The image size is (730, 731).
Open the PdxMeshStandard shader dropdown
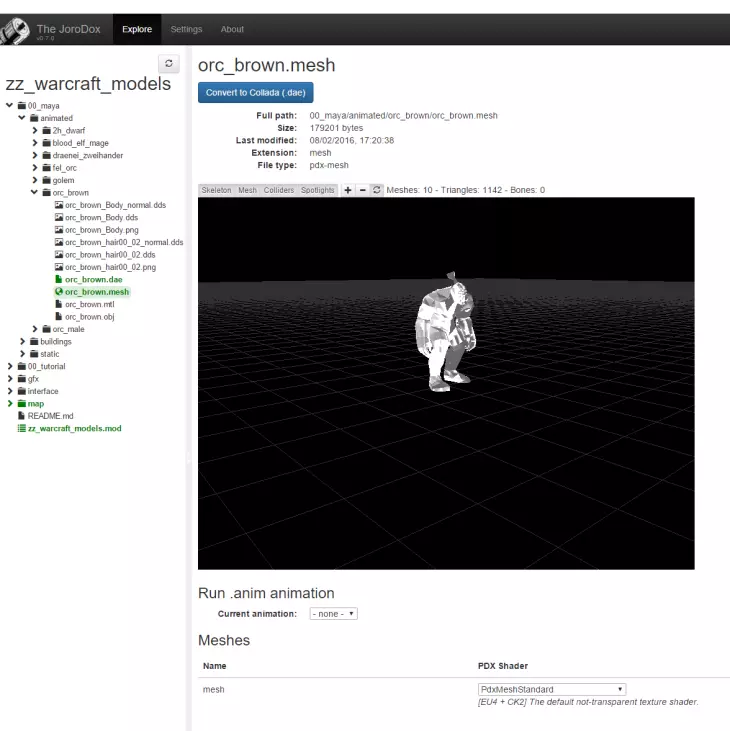click(552, 689)
